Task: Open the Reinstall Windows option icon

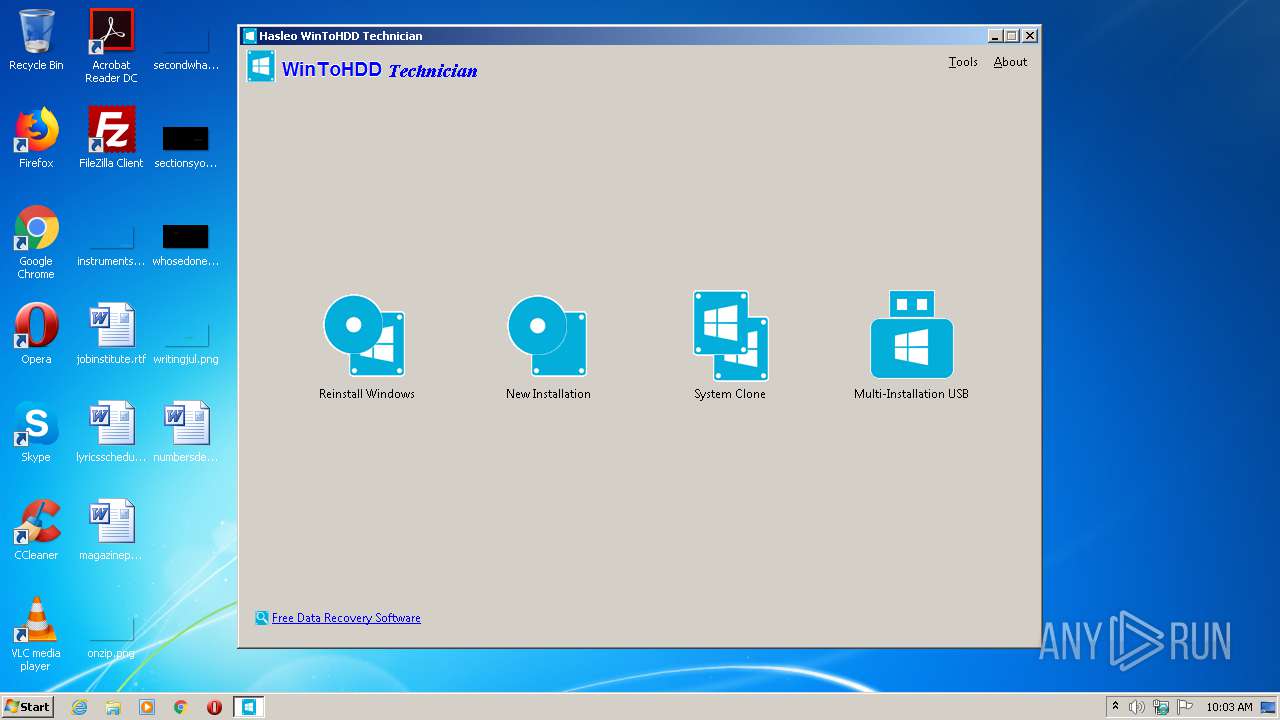Action: tap(364, 336)
